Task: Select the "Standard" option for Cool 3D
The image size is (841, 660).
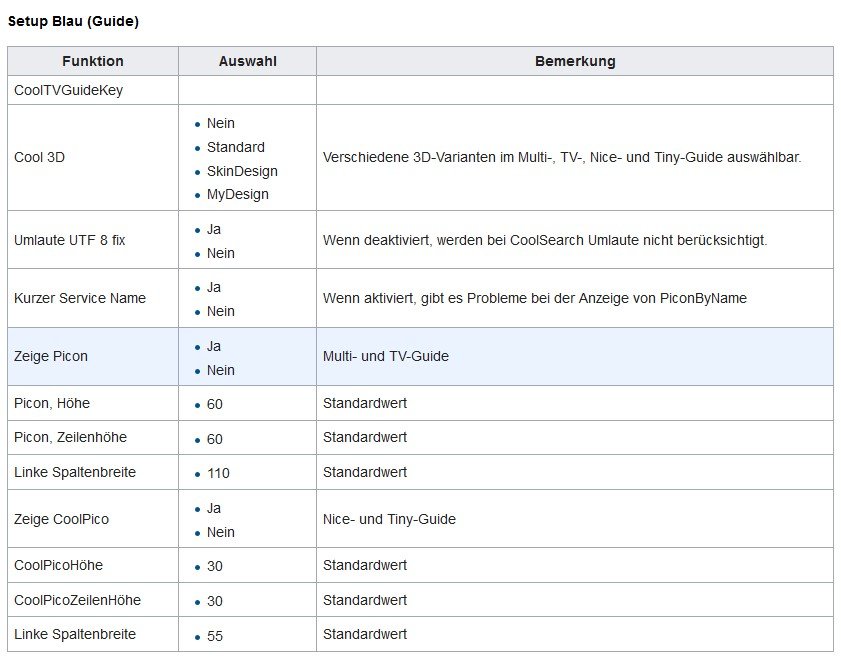Action: coord(235,147)
